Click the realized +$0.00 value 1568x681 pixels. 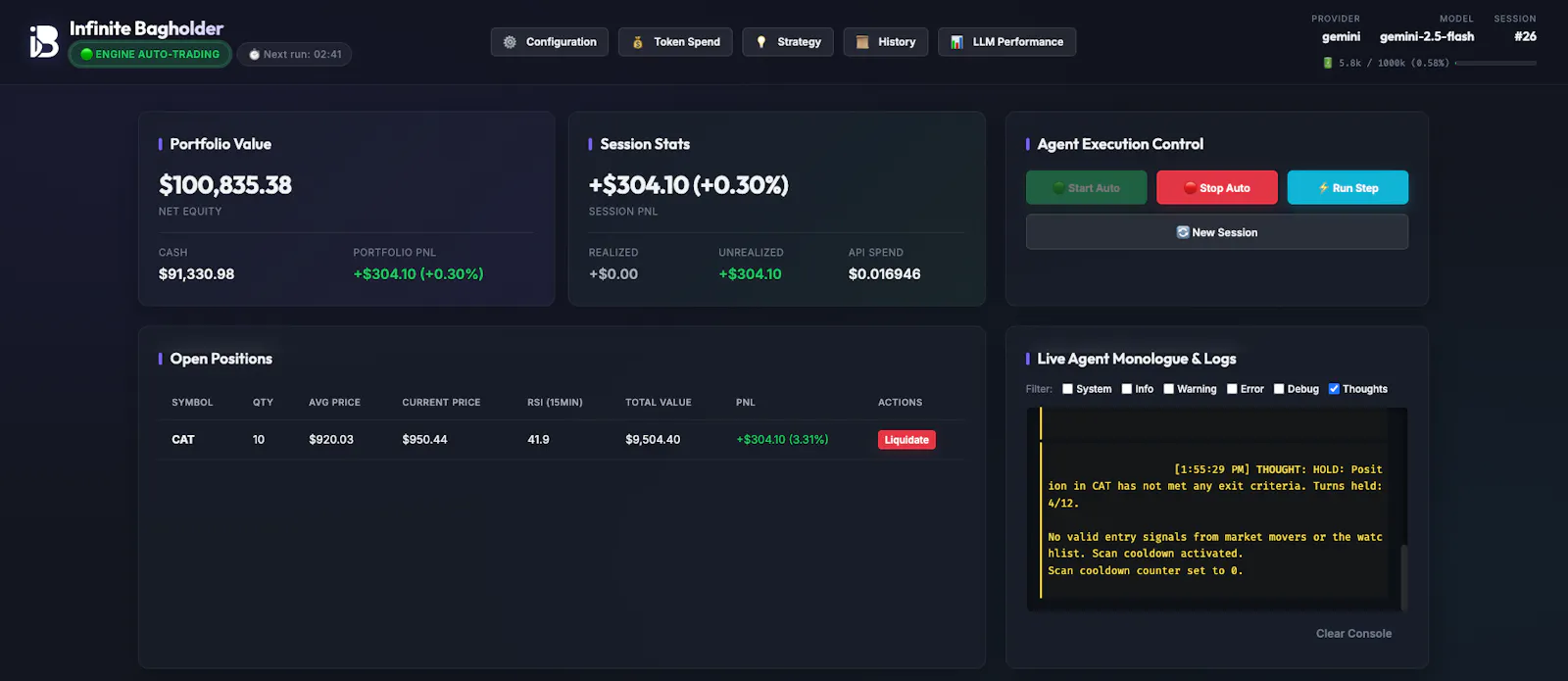[x=613, y=274]
